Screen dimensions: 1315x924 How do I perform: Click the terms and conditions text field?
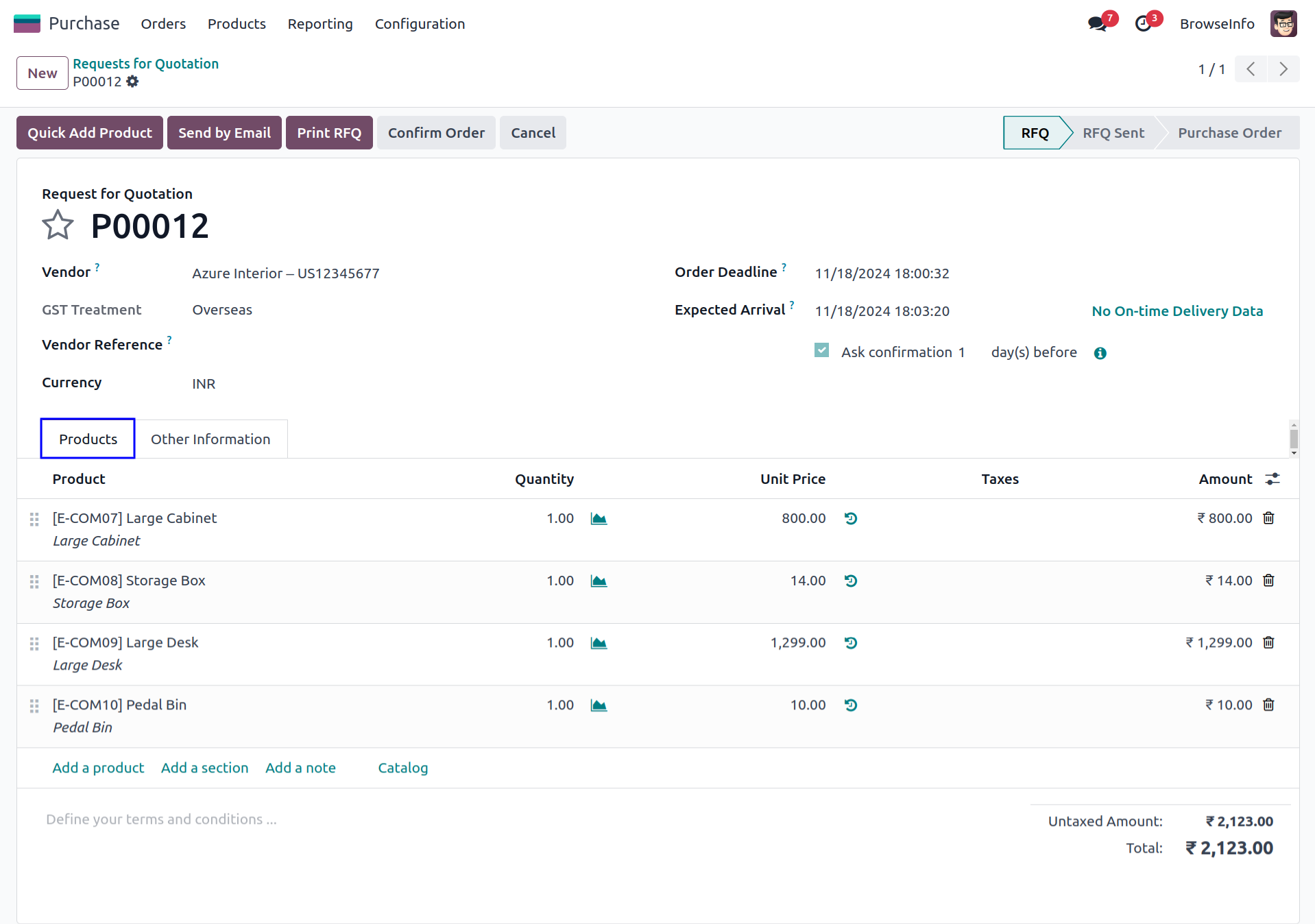click(162, 819)
